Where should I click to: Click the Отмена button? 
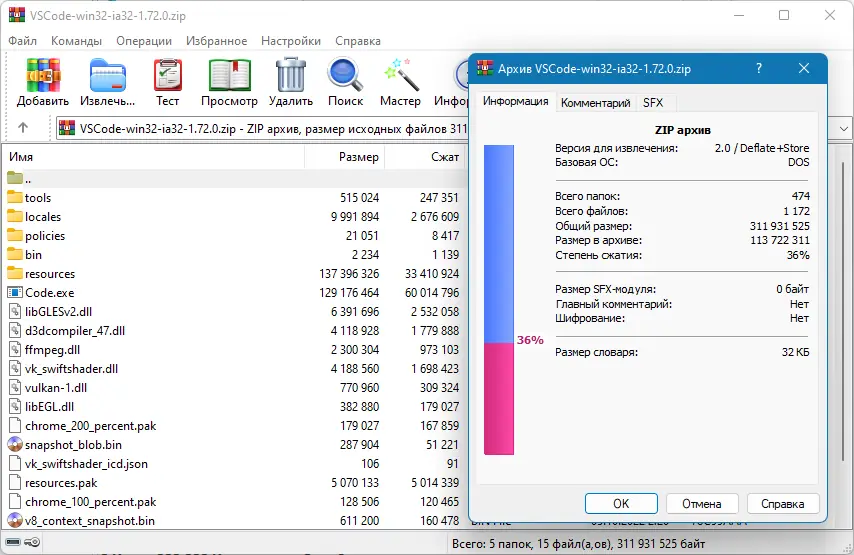702,504
